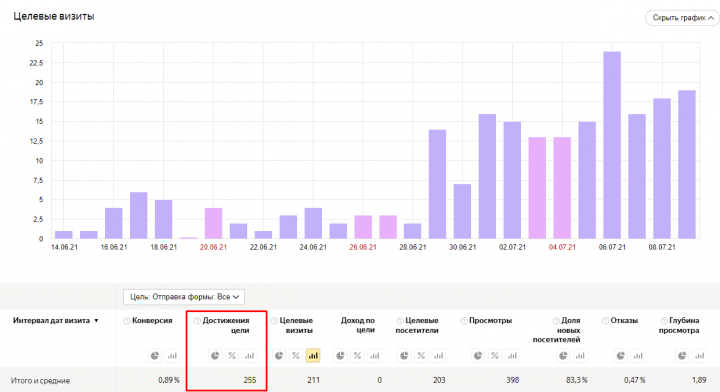Show pie chart for Отказы column
Viewport: 720px width, 392px height.
(x=621, y=356)
